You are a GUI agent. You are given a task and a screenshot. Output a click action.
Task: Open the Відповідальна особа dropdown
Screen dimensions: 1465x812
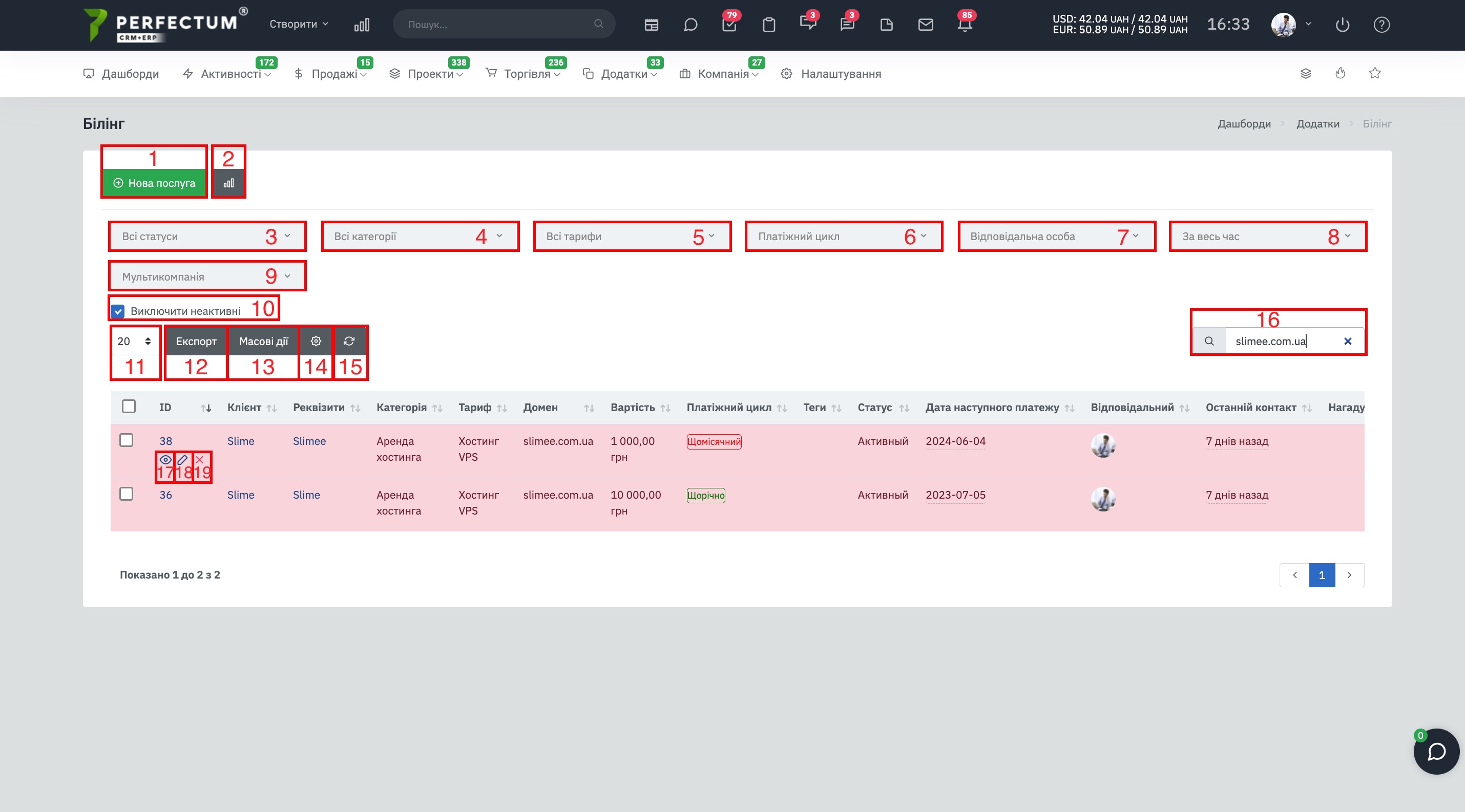tap(1057, 237)
